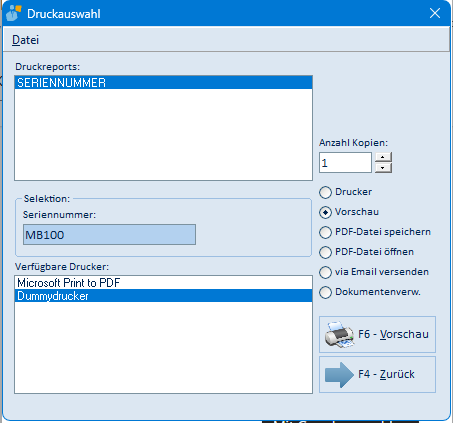Screen dimensions: 453x423
Task: Choose the Vorschau output option
Action: click(325, 212)
